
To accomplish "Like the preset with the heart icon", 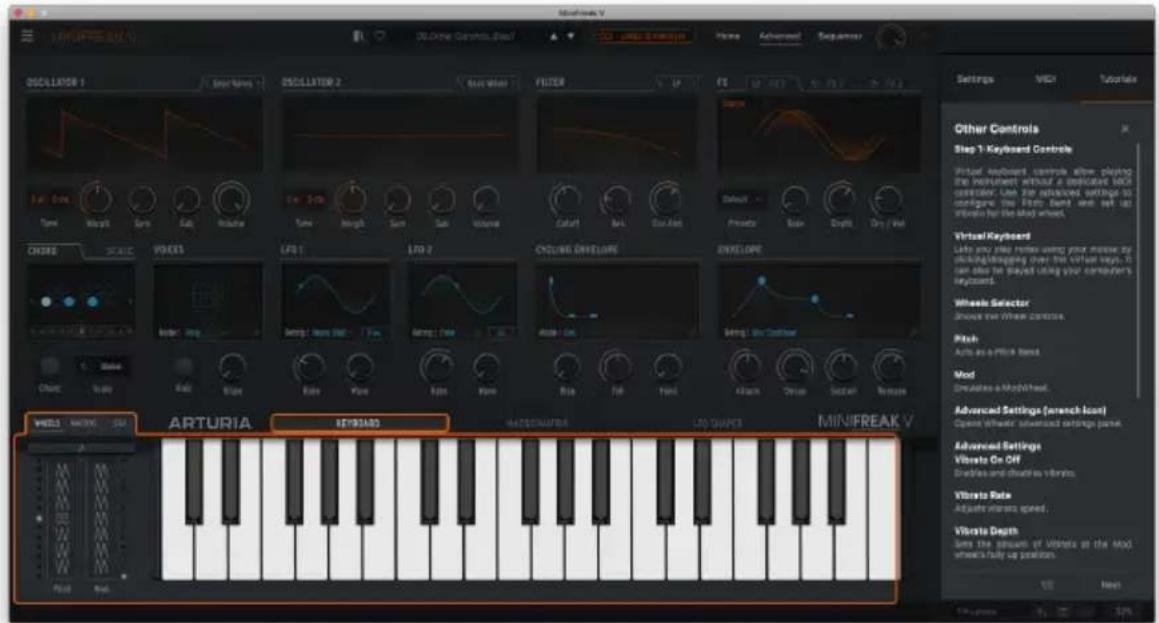I will click(x=379, y=35).
